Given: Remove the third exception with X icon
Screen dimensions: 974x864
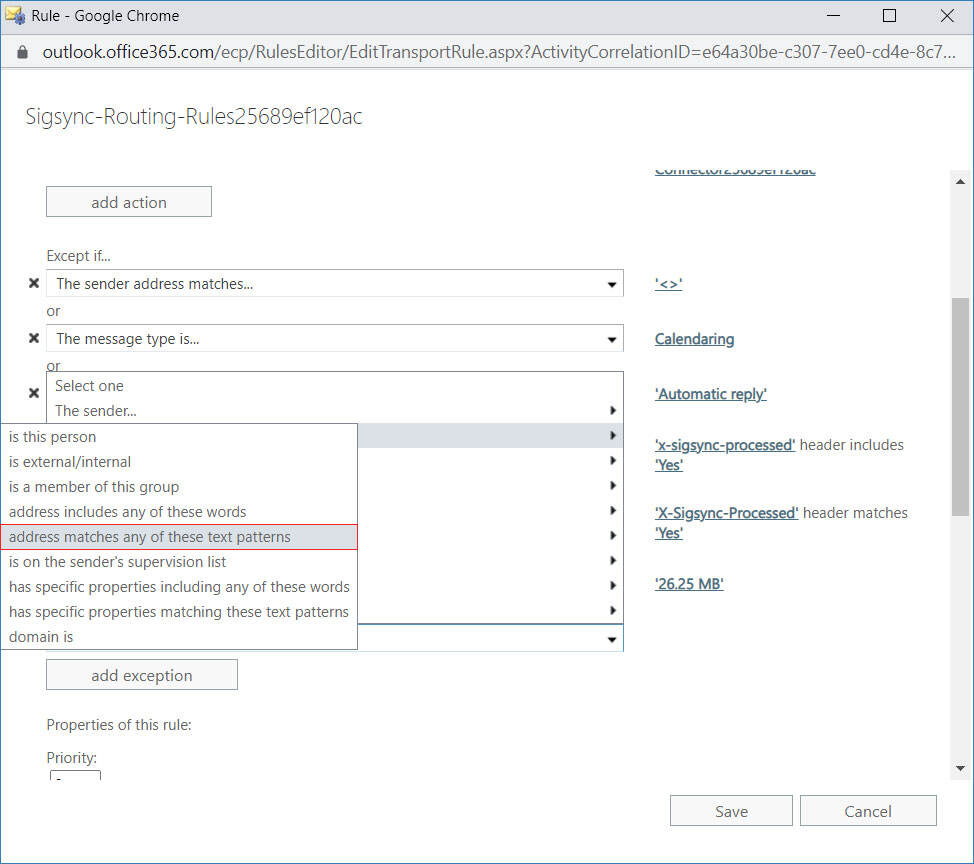Looking at the screenshot, I should [x=33, y=393].
